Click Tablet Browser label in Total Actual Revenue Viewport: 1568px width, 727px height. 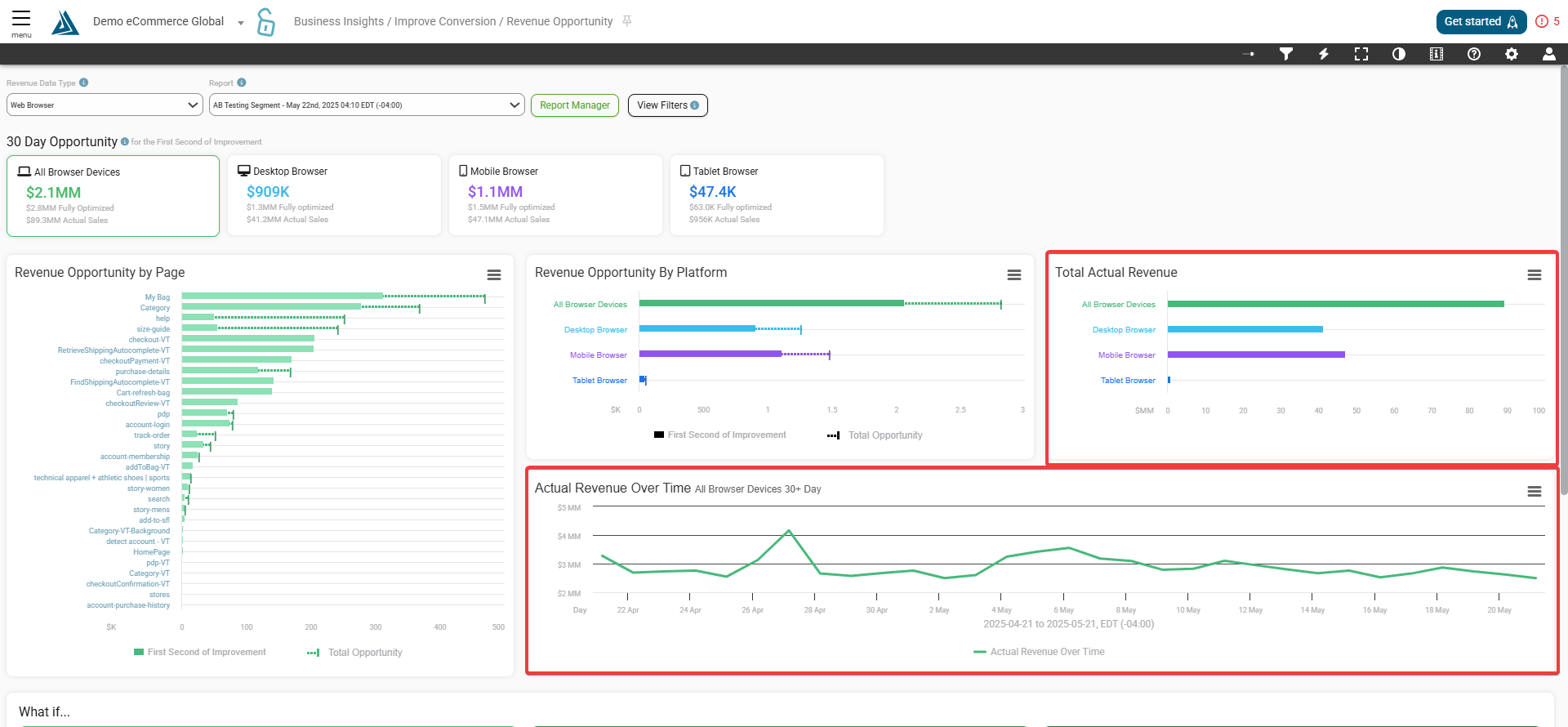1128,381
